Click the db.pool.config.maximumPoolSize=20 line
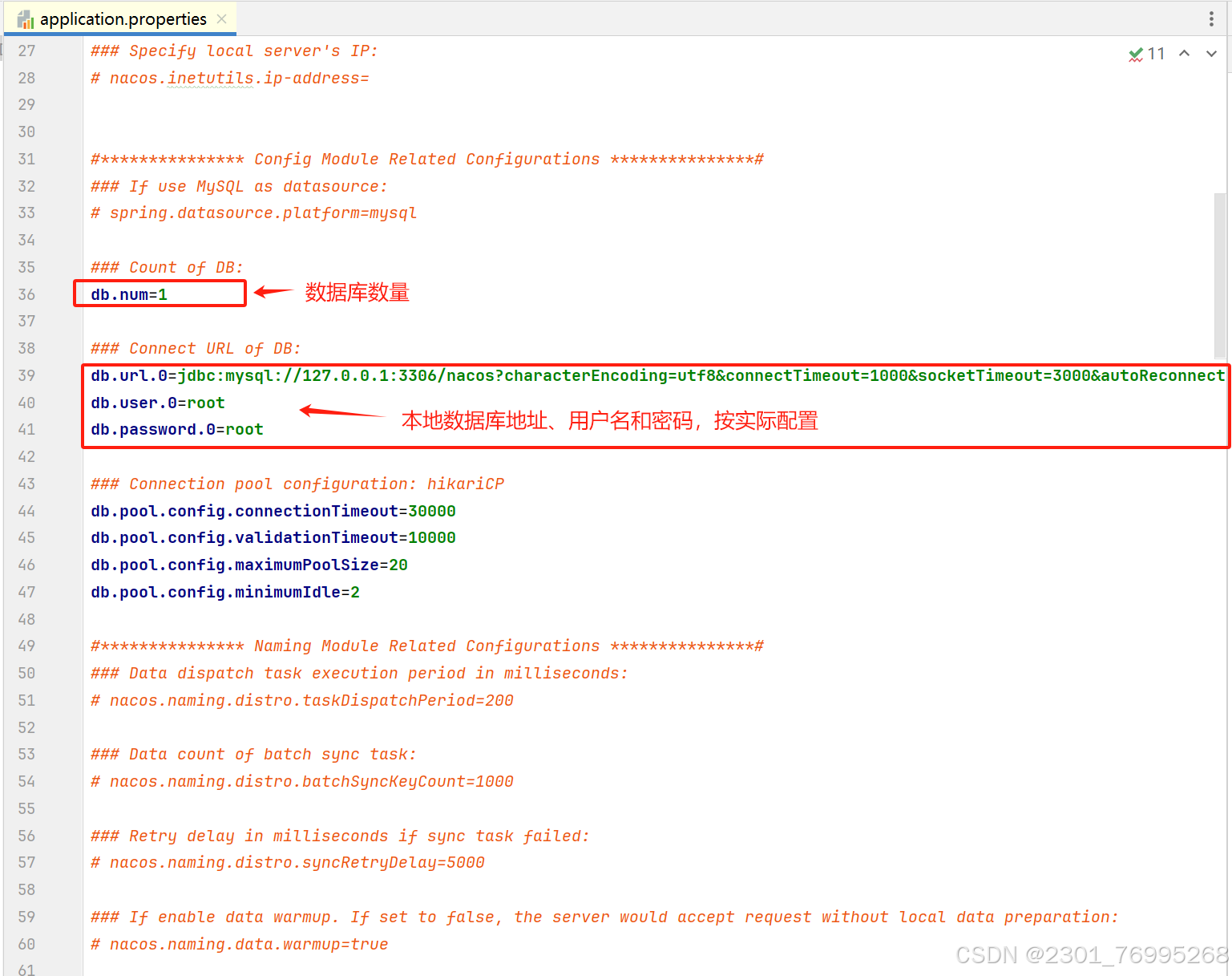This screenshot has width=1232, height=976. click(x=249, y=565)
